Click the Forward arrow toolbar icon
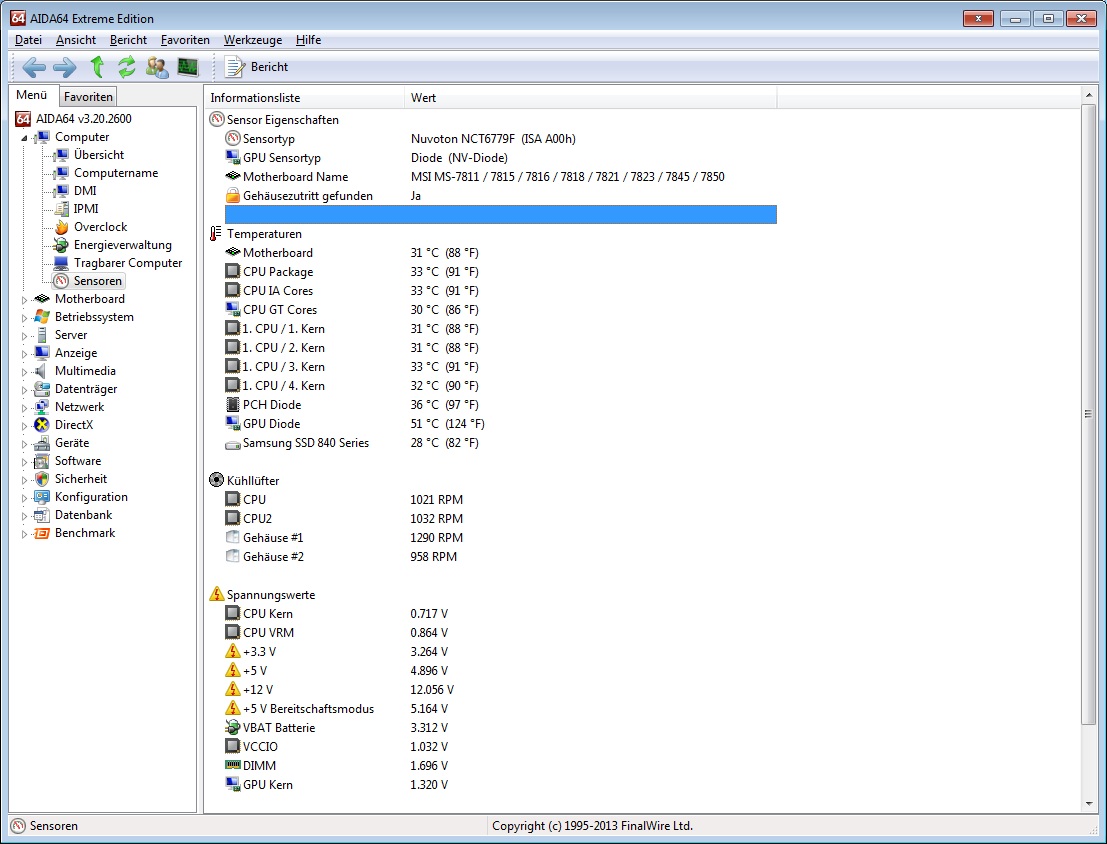Viewport: 1107px width, 844px height. coord(64,67)
